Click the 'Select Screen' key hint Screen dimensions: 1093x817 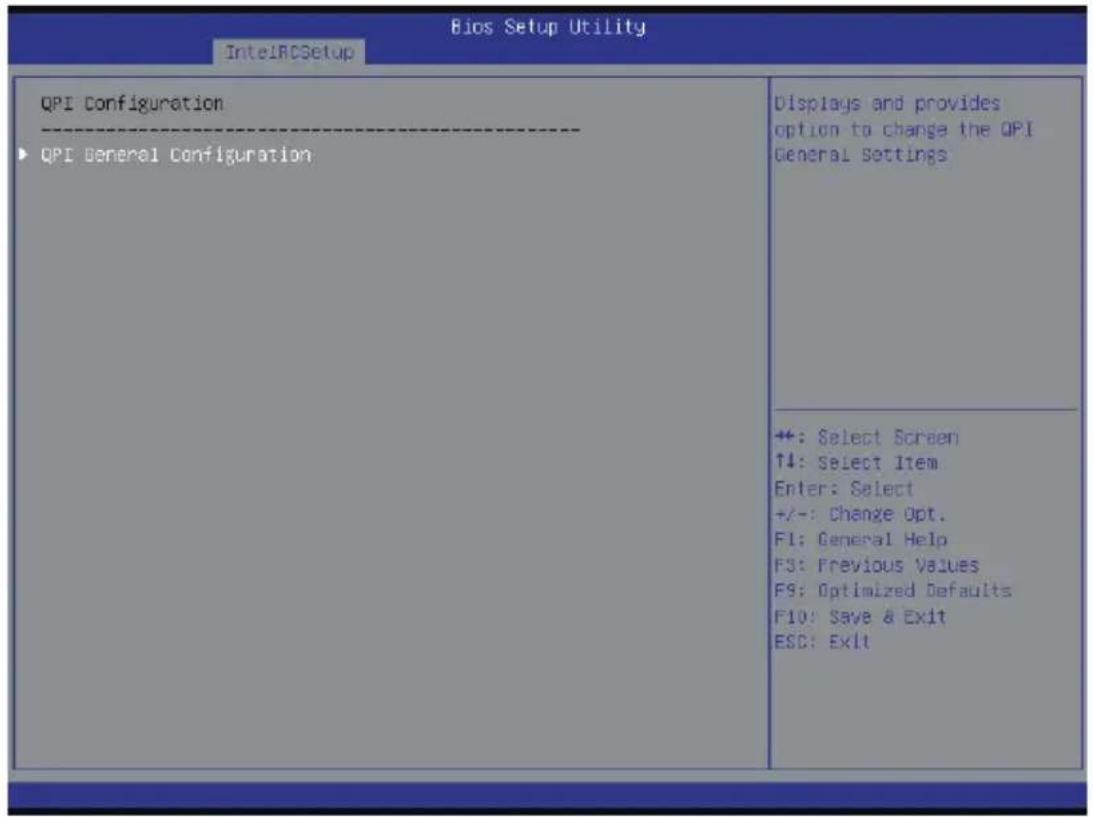(x=866, y=437)
